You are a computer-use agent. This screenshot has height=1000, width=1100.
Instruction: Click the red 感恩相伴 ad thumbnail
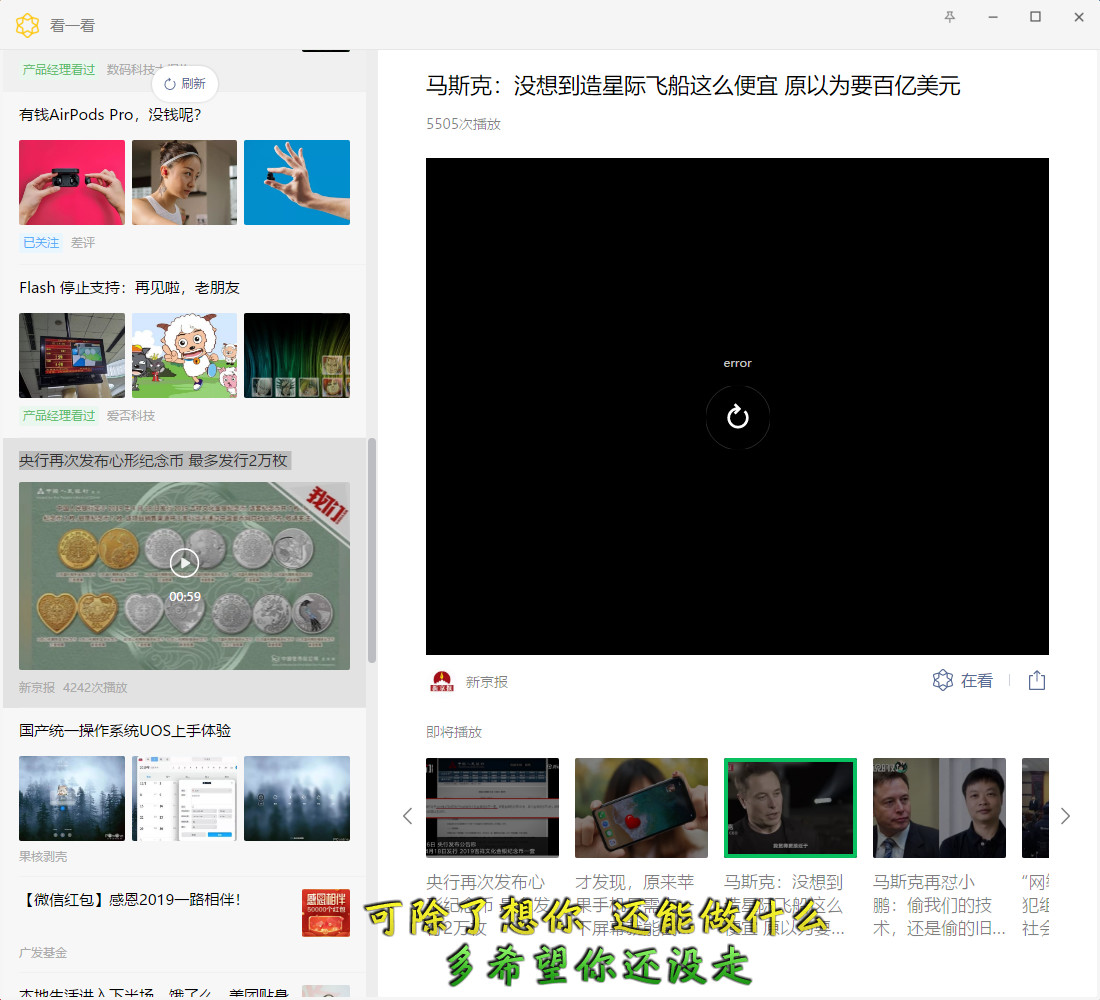pos(326,913)
